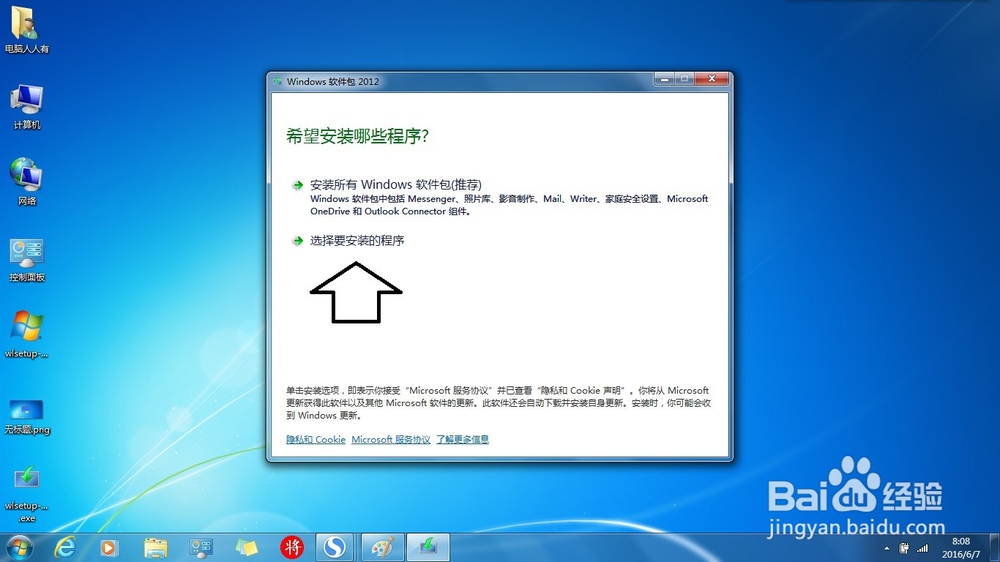Select the wlsetup Windows-logo desktop icon
The height and width of the screenshot is (562, 1000).
pyautogui.click(x=26, y=334)
